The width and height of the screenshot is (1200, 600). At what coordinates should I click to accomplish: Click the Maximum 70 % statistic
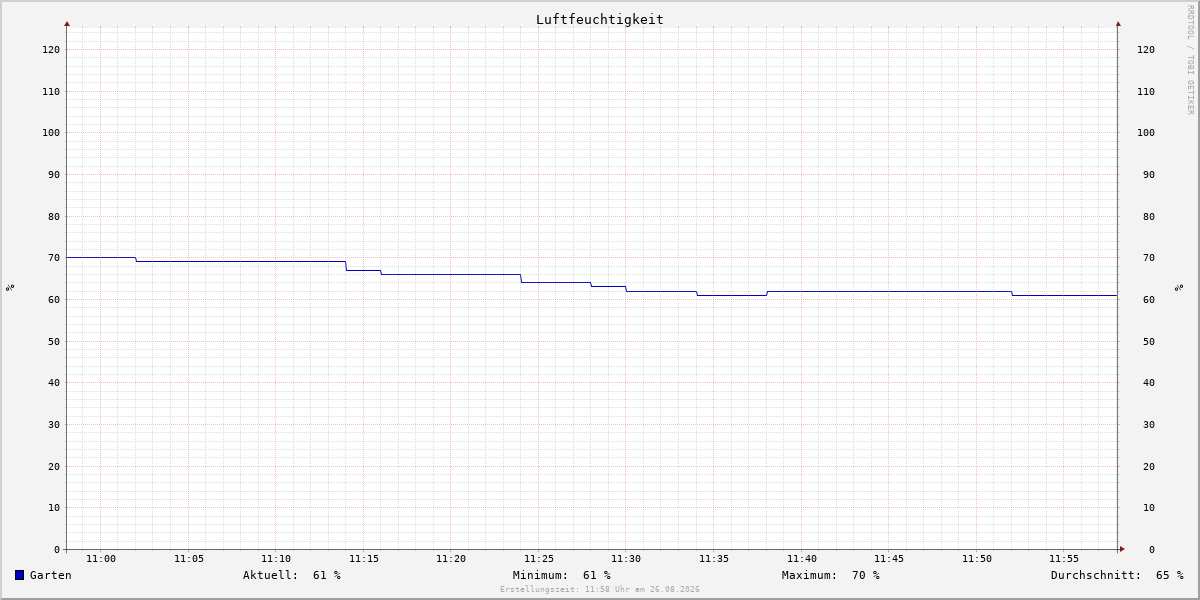tap(831, 575)
